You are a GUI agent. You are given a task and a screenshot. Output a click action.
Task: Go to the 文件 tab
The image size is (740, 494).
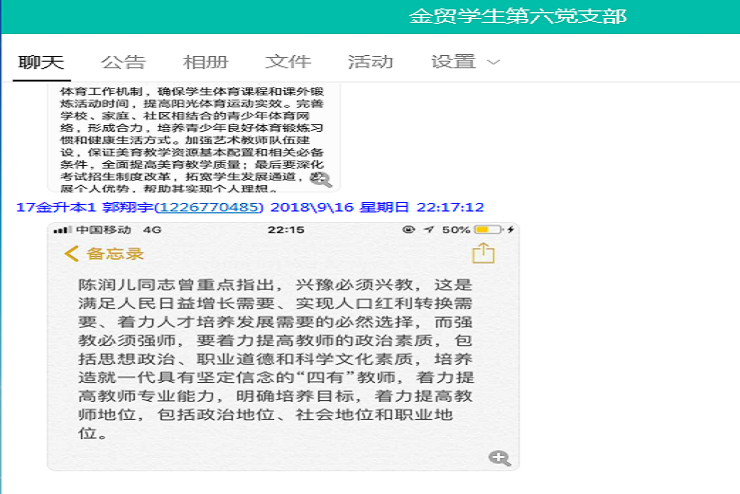(288, 62)
